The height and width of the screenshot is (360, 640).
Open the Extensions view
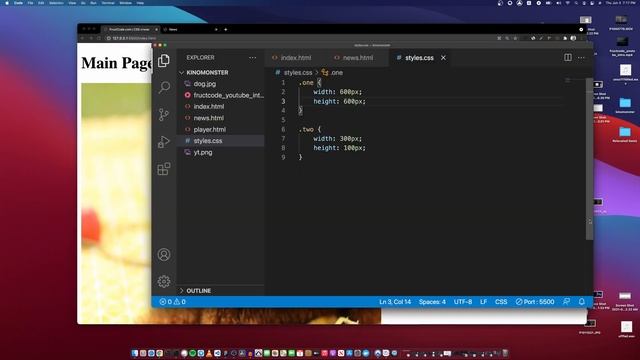point(164,169)
